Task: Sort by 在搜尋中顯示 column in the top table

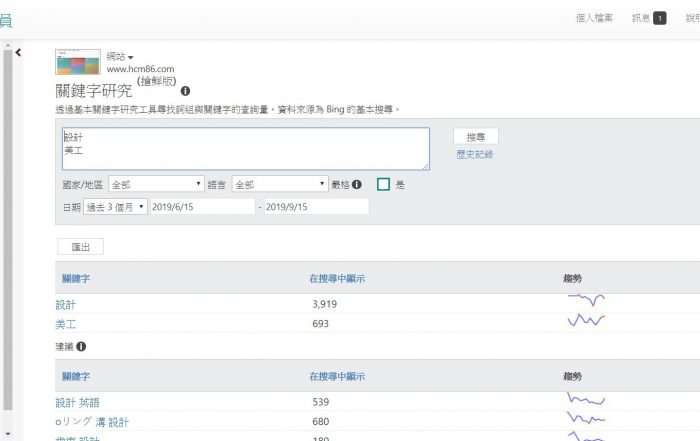Action: coord(338,277)
